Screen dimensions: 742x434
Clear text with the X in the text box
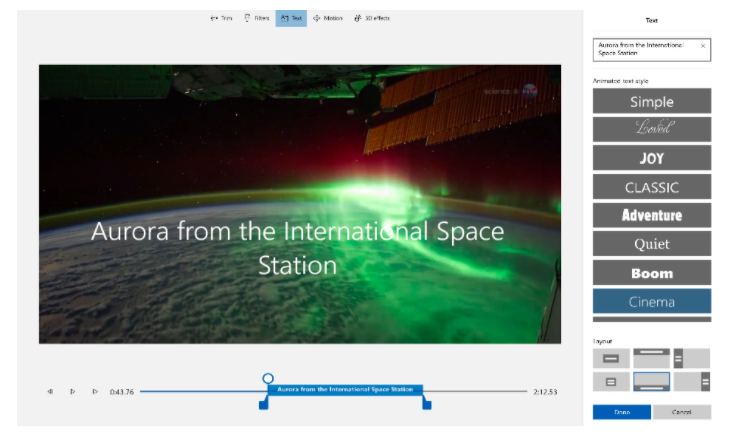tap(703, 46)
